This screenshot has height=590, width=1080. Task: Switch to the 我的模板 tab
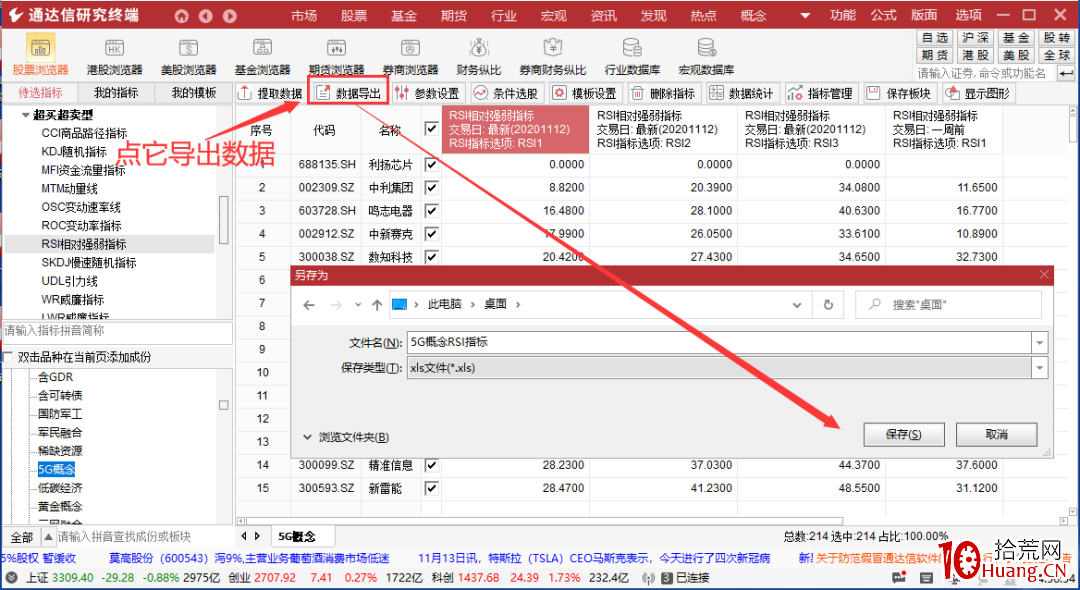click(x=194, y=93)
